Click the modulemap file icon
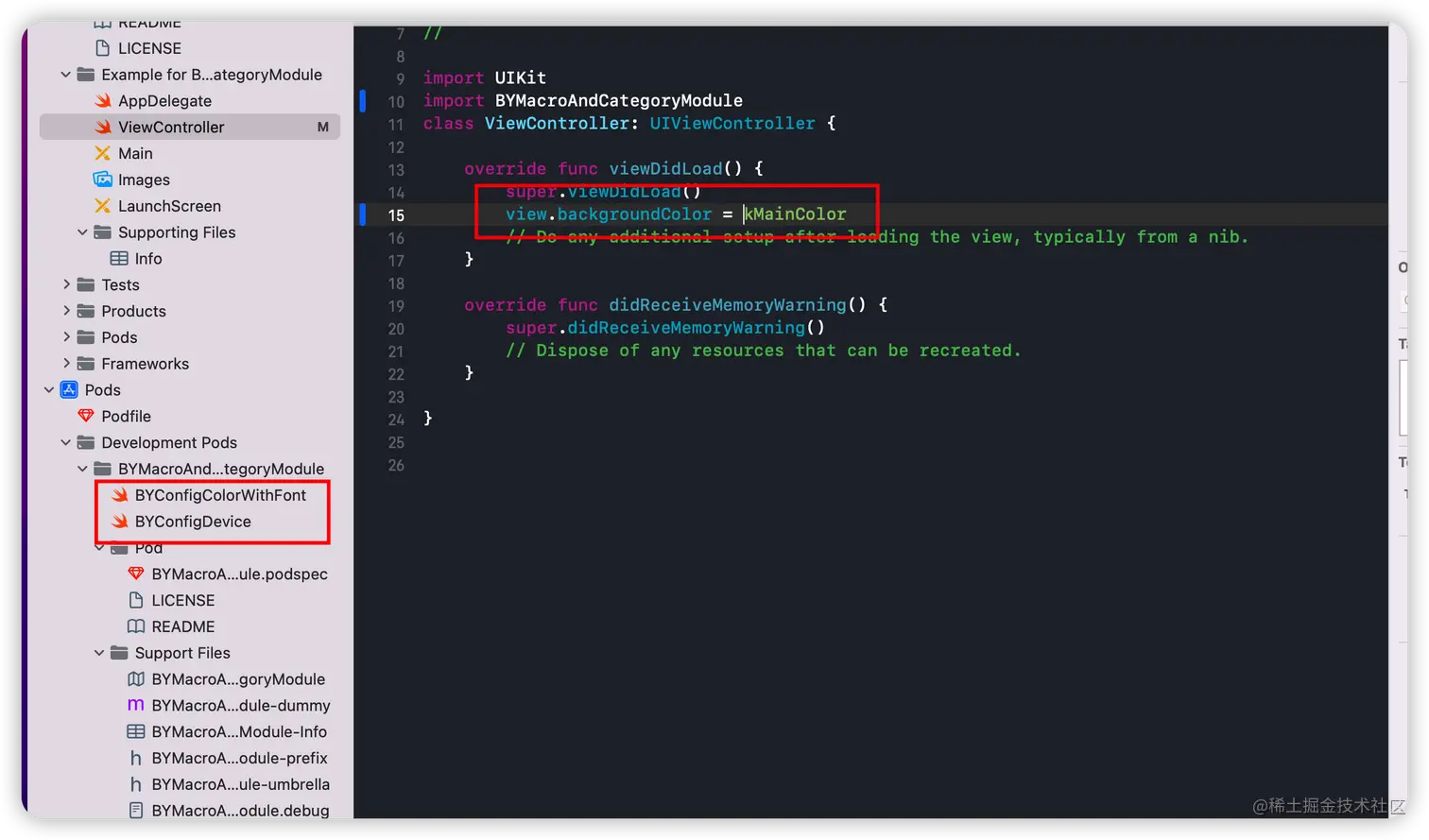This screenshot has width=1429, height=840. tap(136, 679)
